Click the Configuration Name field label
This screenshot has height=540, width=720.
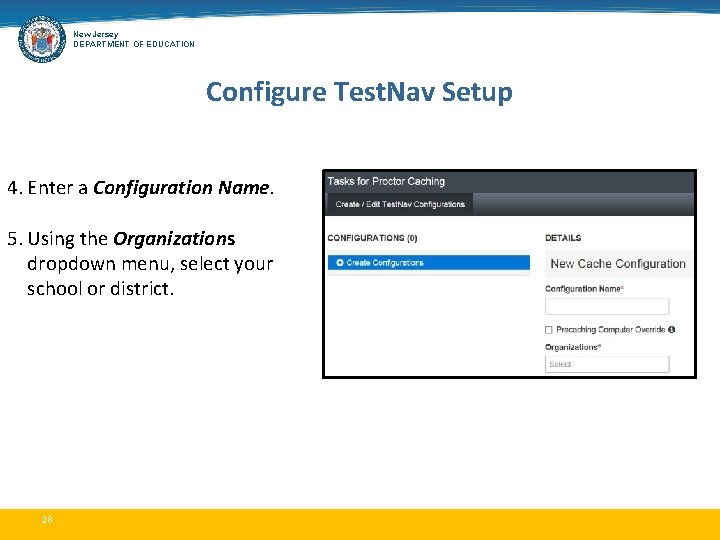[x=584, y=289]
